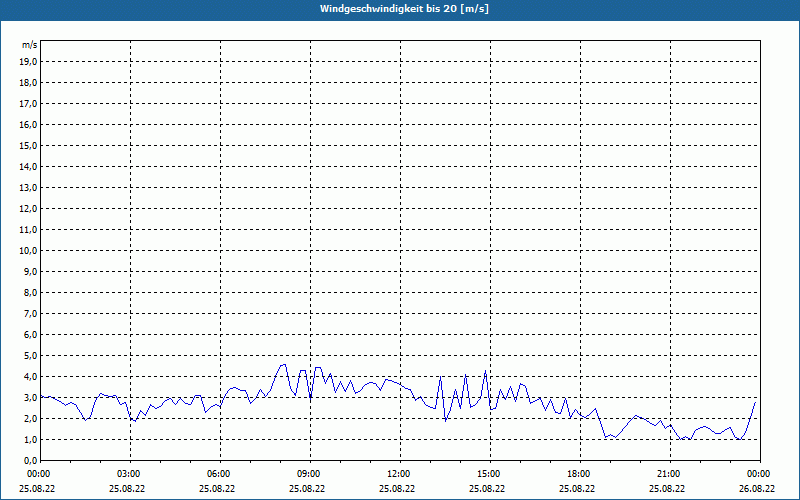The height and width of the screenshot is (500, 800).
Task: Click the 25.08.22 date under 15:00
Action: tap(487, 488)
